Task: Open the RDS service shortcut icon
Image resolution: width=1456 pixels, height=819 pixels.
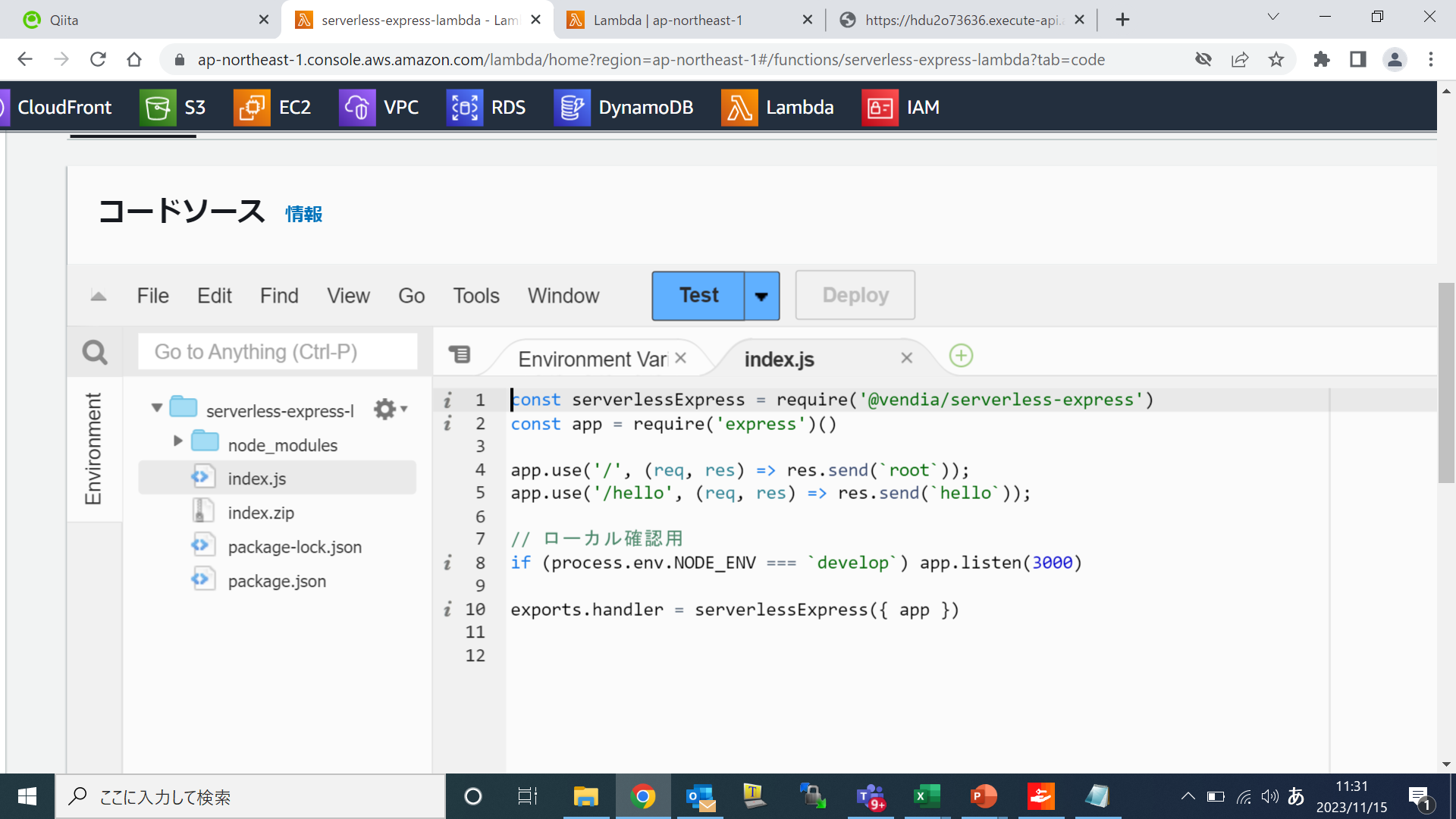Action: (x=464, y=108)
